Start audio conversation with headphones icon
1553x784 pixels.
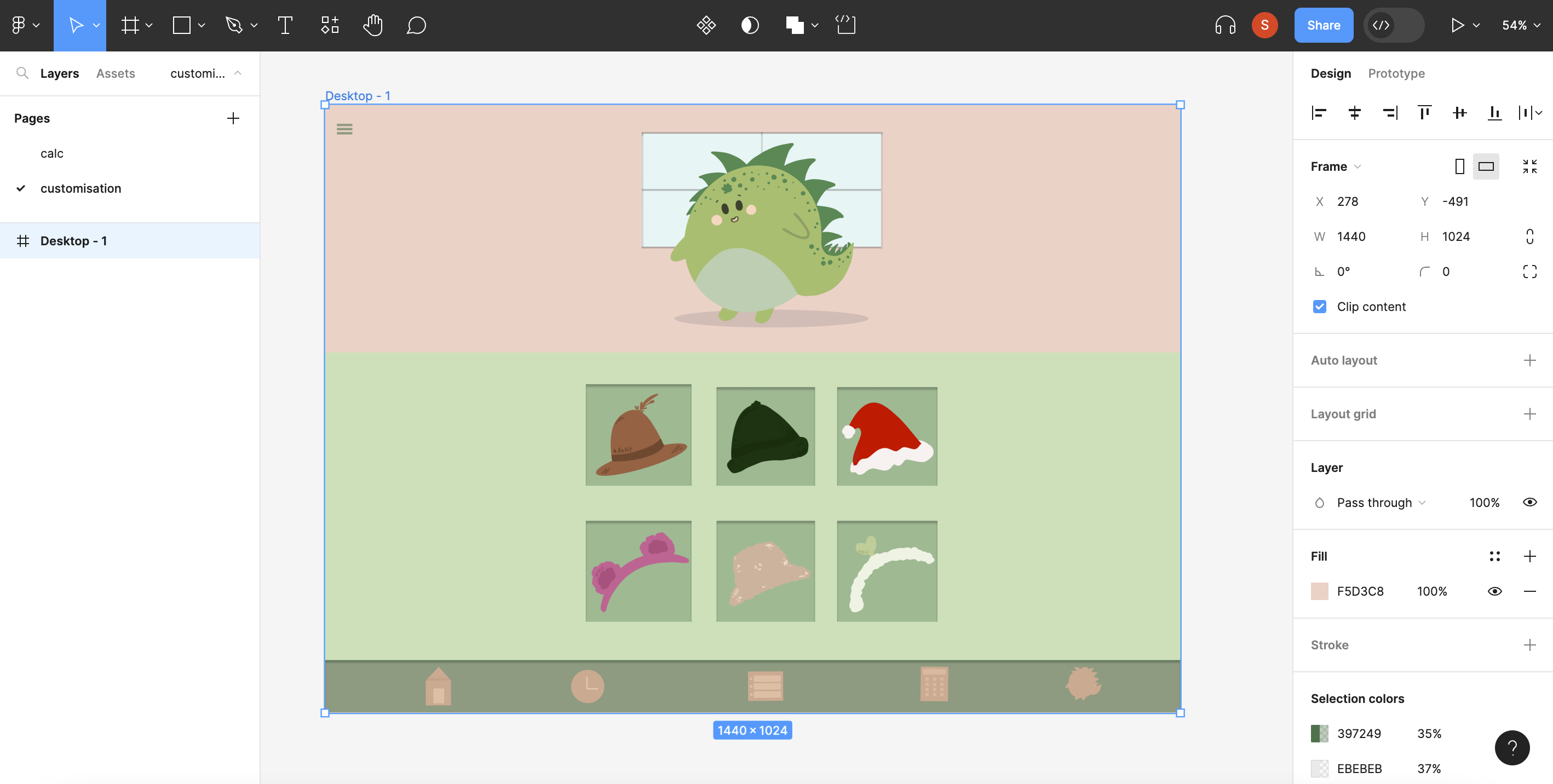pos(1225,25)
